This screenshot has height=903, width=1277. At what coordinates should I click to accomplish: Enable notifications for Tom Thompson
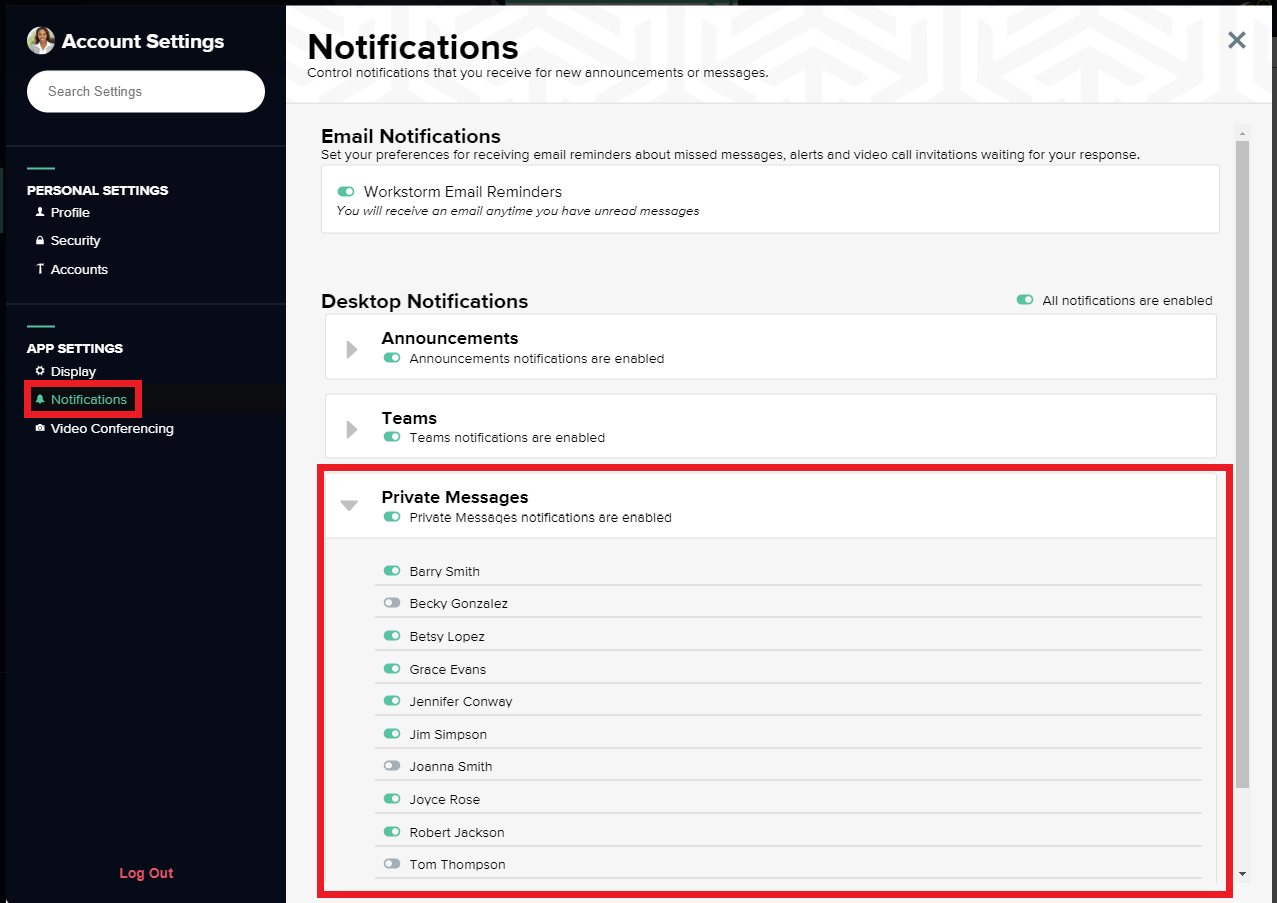click(x=392, y=864)
